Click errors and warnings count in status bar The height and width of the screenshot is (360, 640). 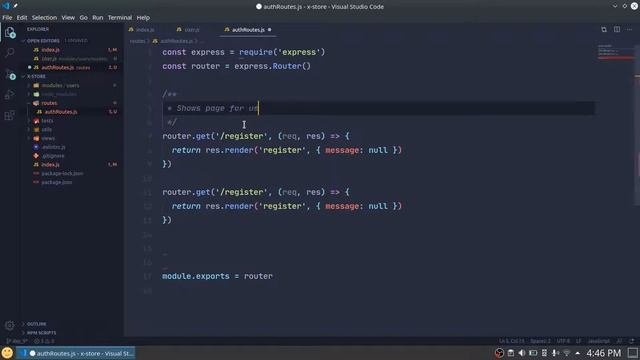[44, 341]
